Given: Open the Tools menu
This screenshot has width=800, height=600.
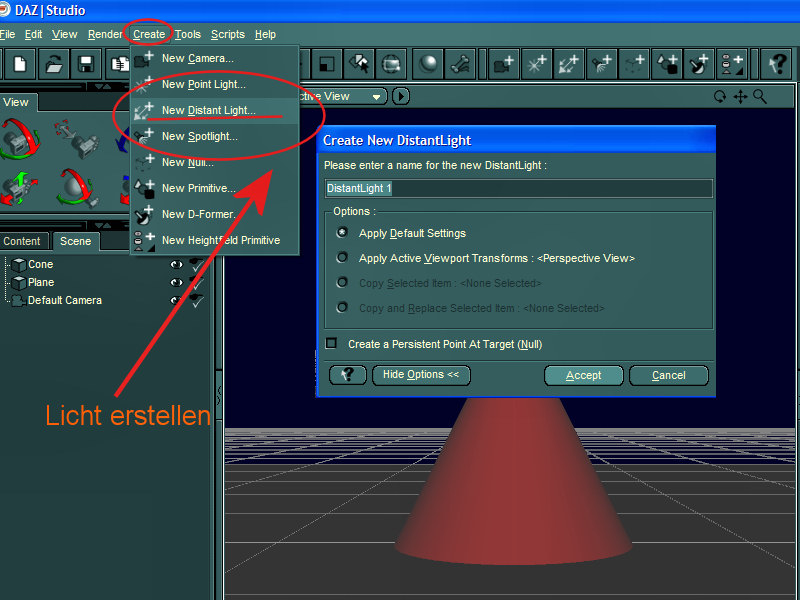Looking at the screenshot, I should point(187,34).
